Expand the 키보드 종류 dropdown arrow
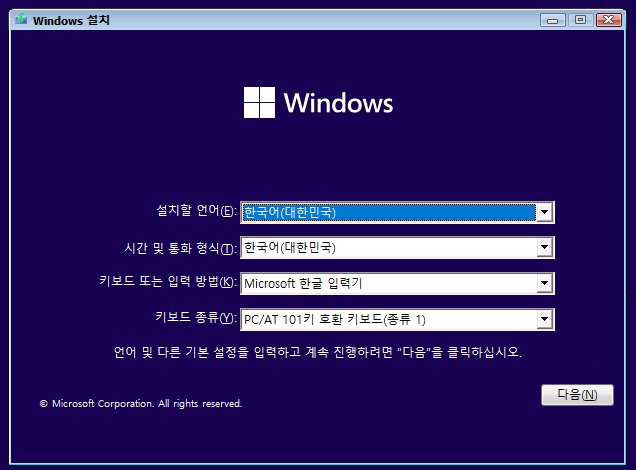Image resolution: width=636 pixels, height=470 pixels. [x=544, y=319]
